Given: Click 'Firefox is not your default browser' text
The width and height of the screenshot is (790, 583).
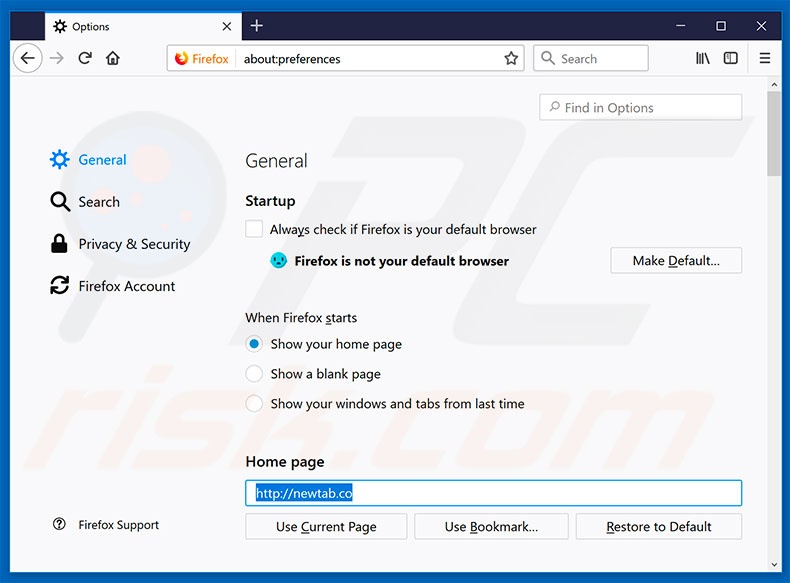Looking at the screenshot, I should pos(402,261).
